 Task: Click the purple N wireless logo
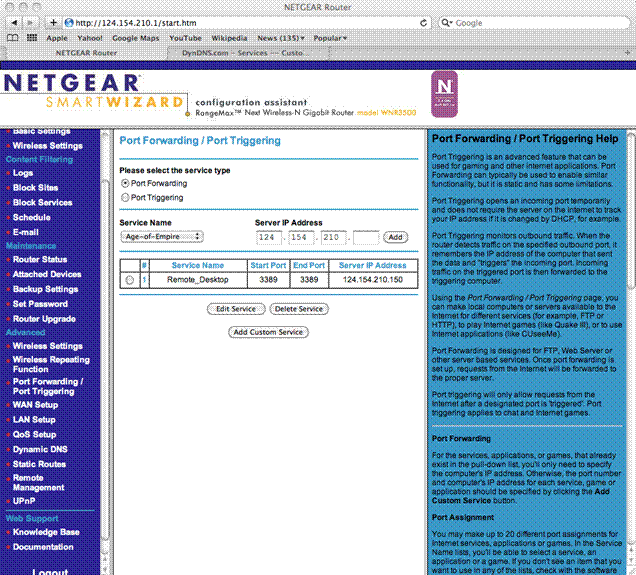[x=444, y=94]
